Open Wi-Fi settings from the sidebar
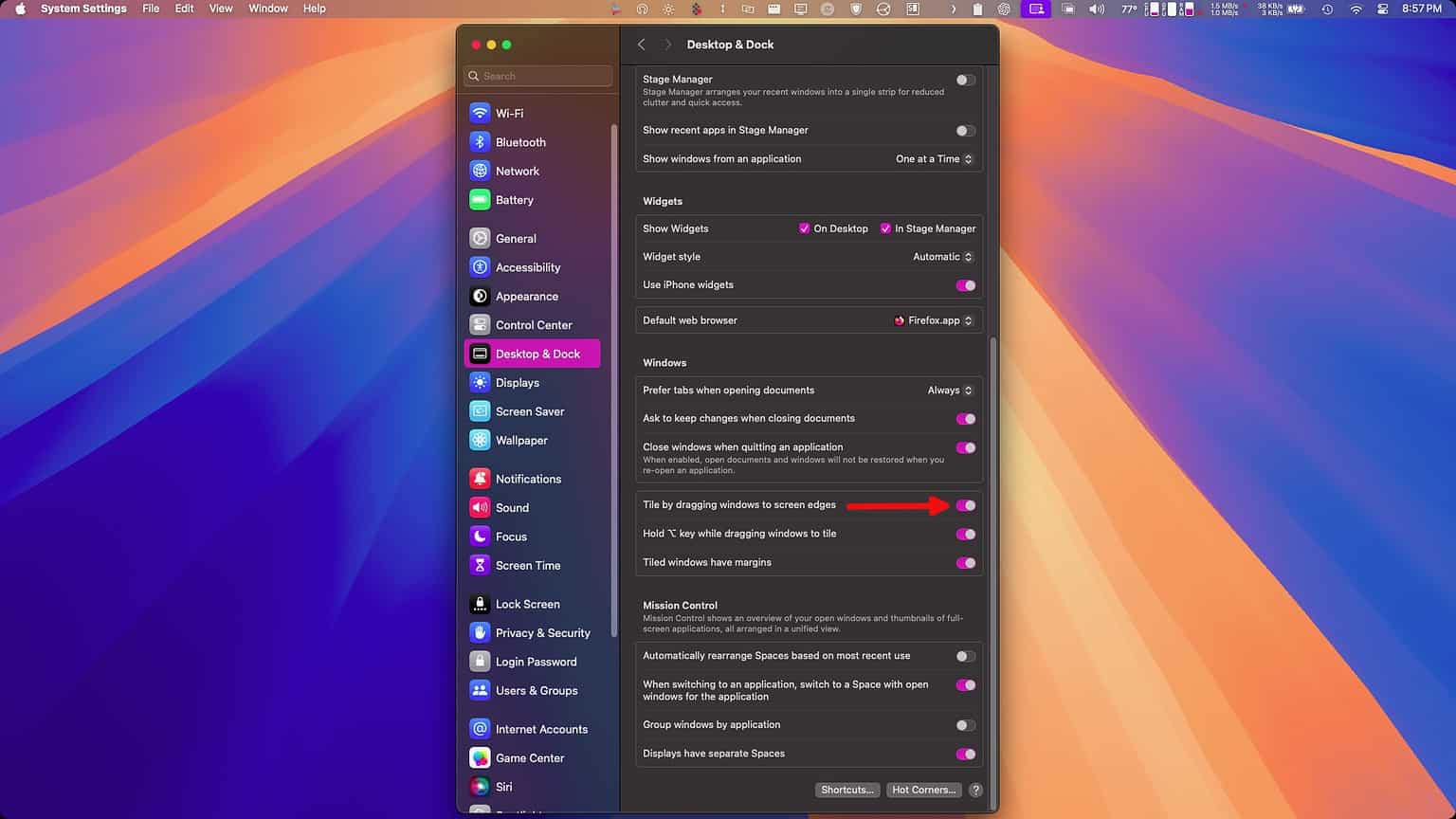The image size is (1456, 819). tap(510, 112)
